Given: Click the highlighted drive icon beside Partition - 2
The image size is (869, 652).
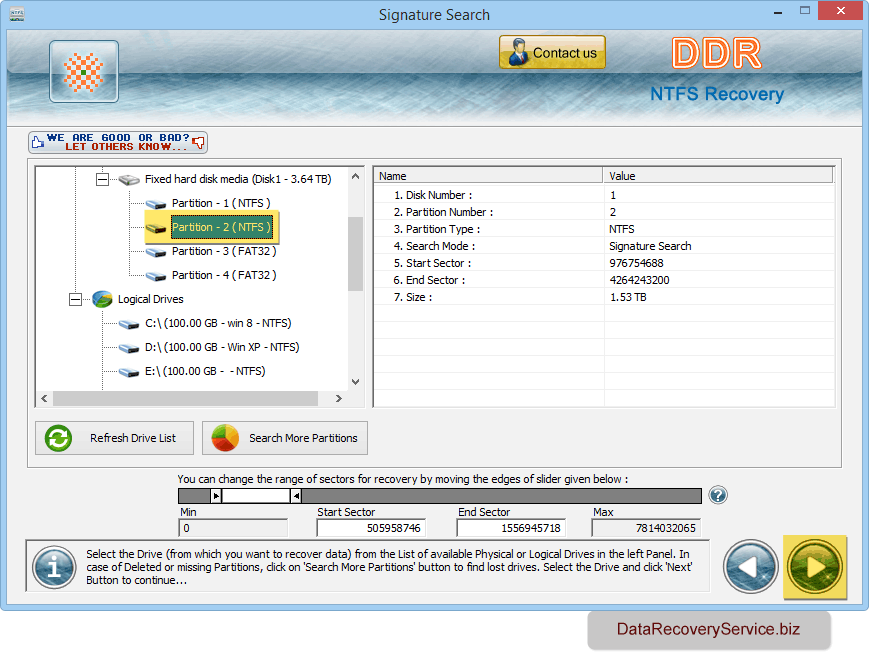Looking at the screenshot, I should tap(156, 228).
